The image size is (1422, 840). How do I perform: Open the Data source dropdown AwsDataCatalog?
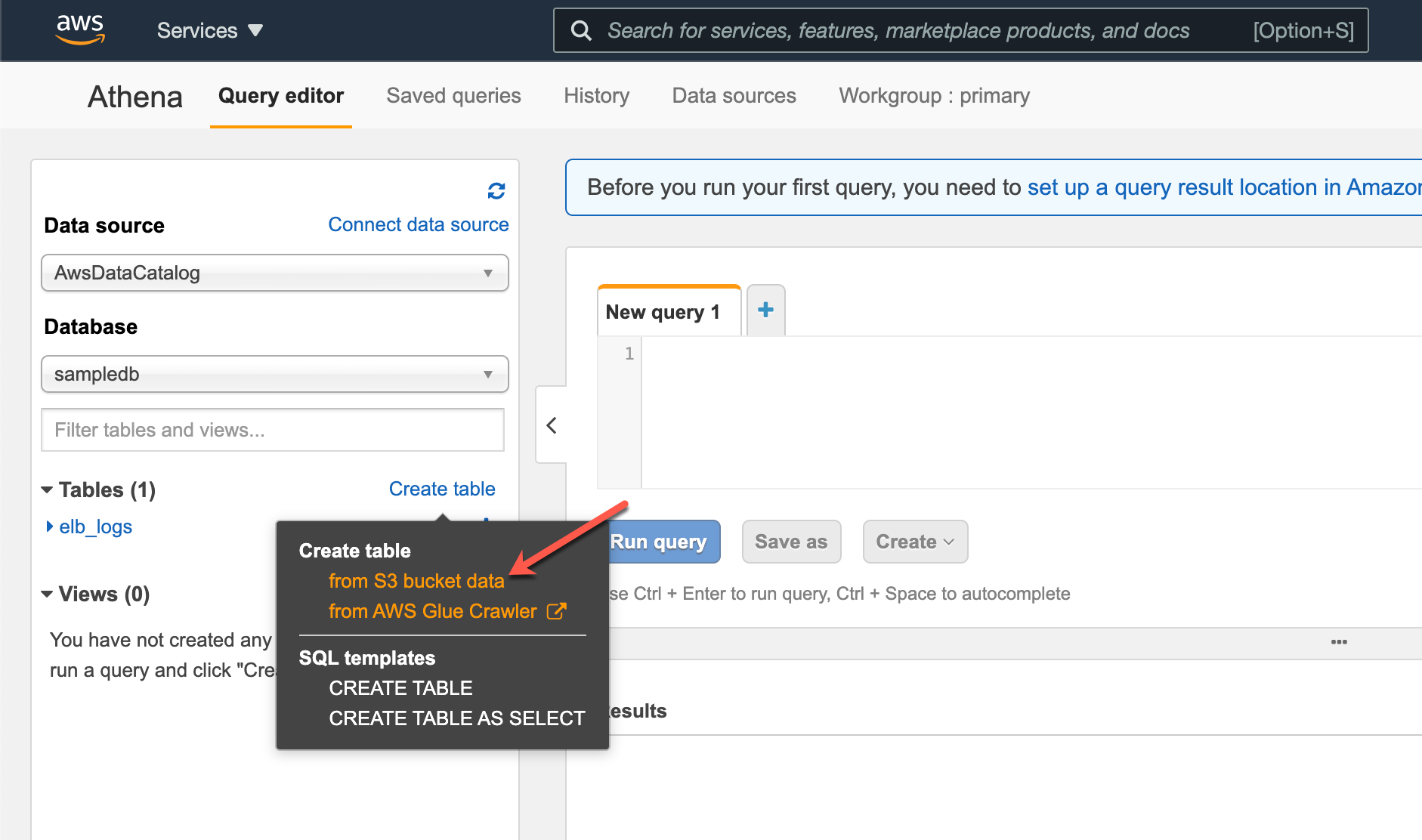[274, 273]
